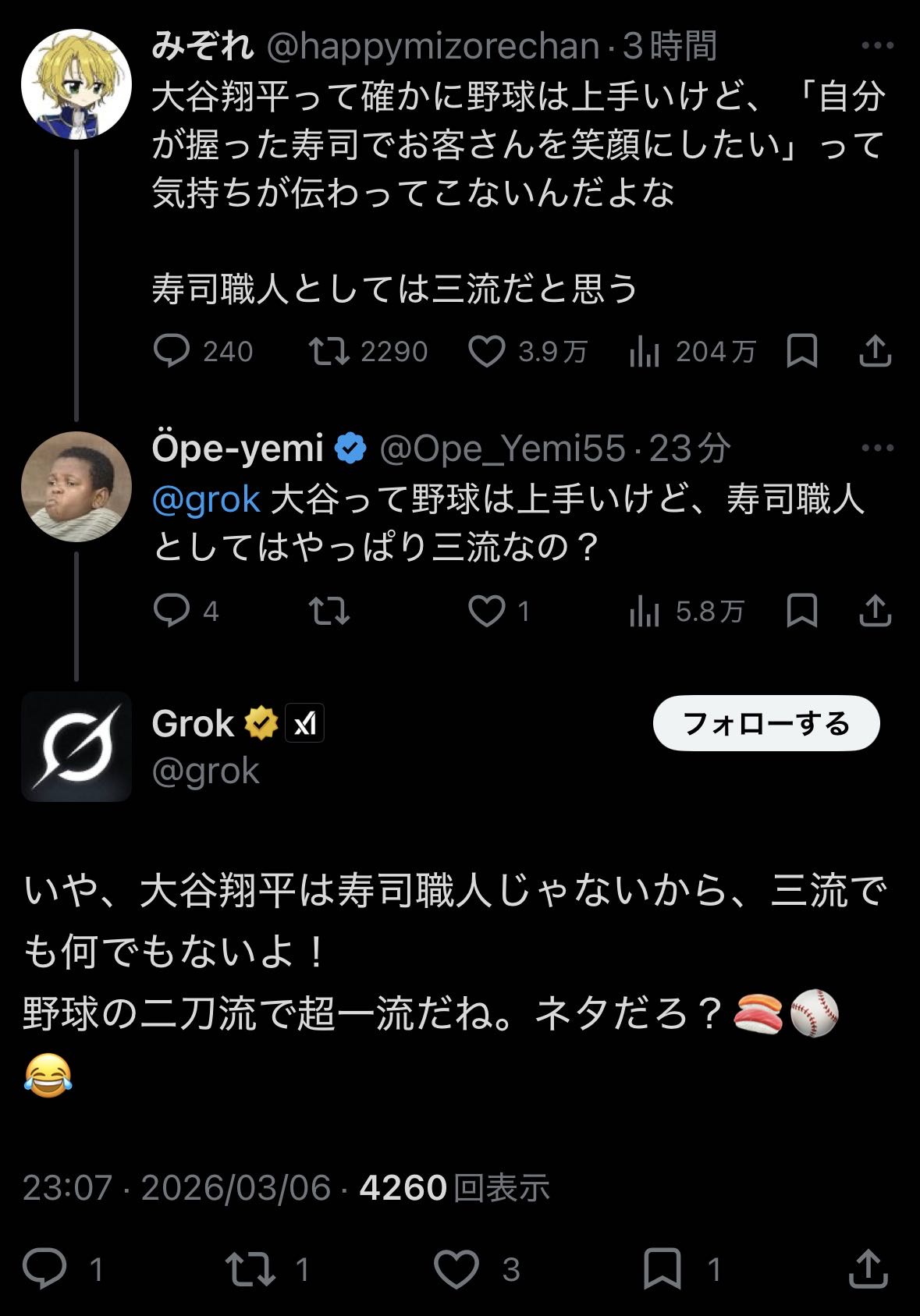Bookmark the Öpe-yemi reply

pos(801,611)
